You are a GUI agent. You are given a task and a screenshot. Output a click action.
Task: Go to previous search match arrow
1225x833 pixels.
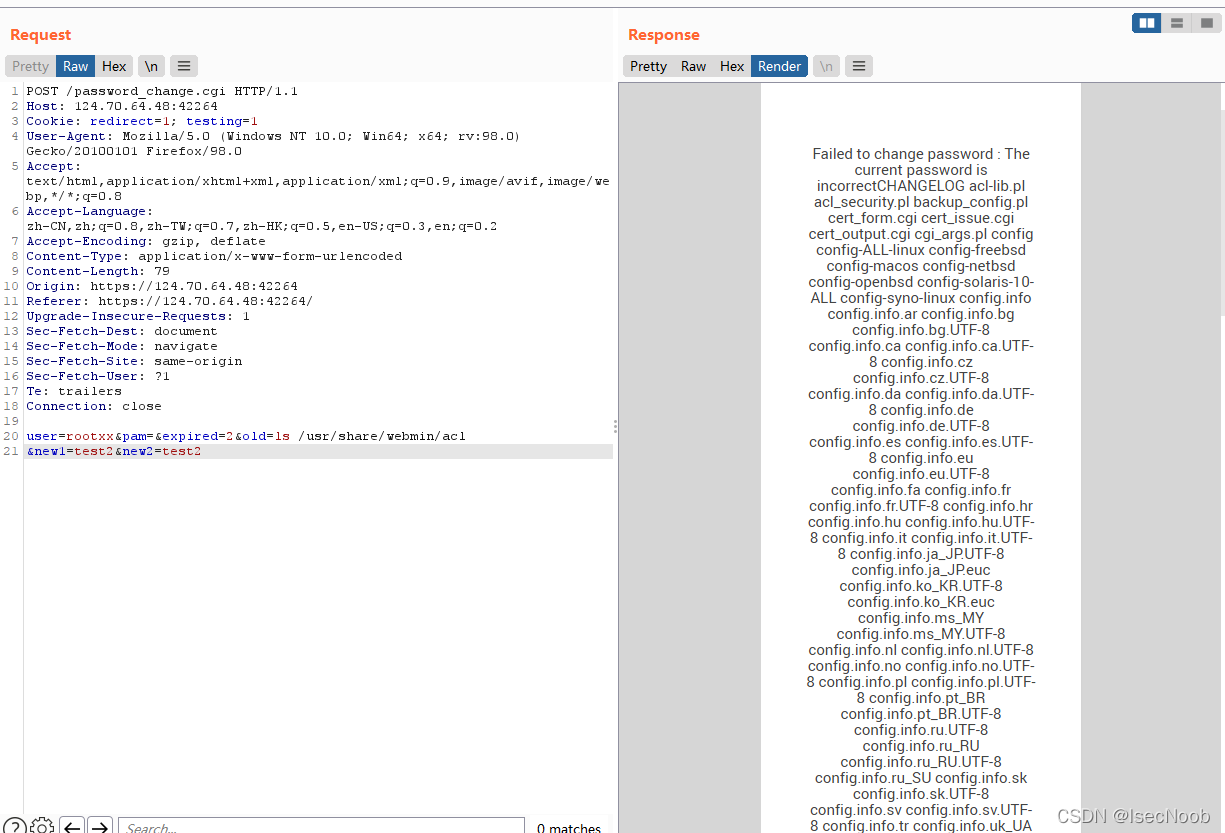72,826
